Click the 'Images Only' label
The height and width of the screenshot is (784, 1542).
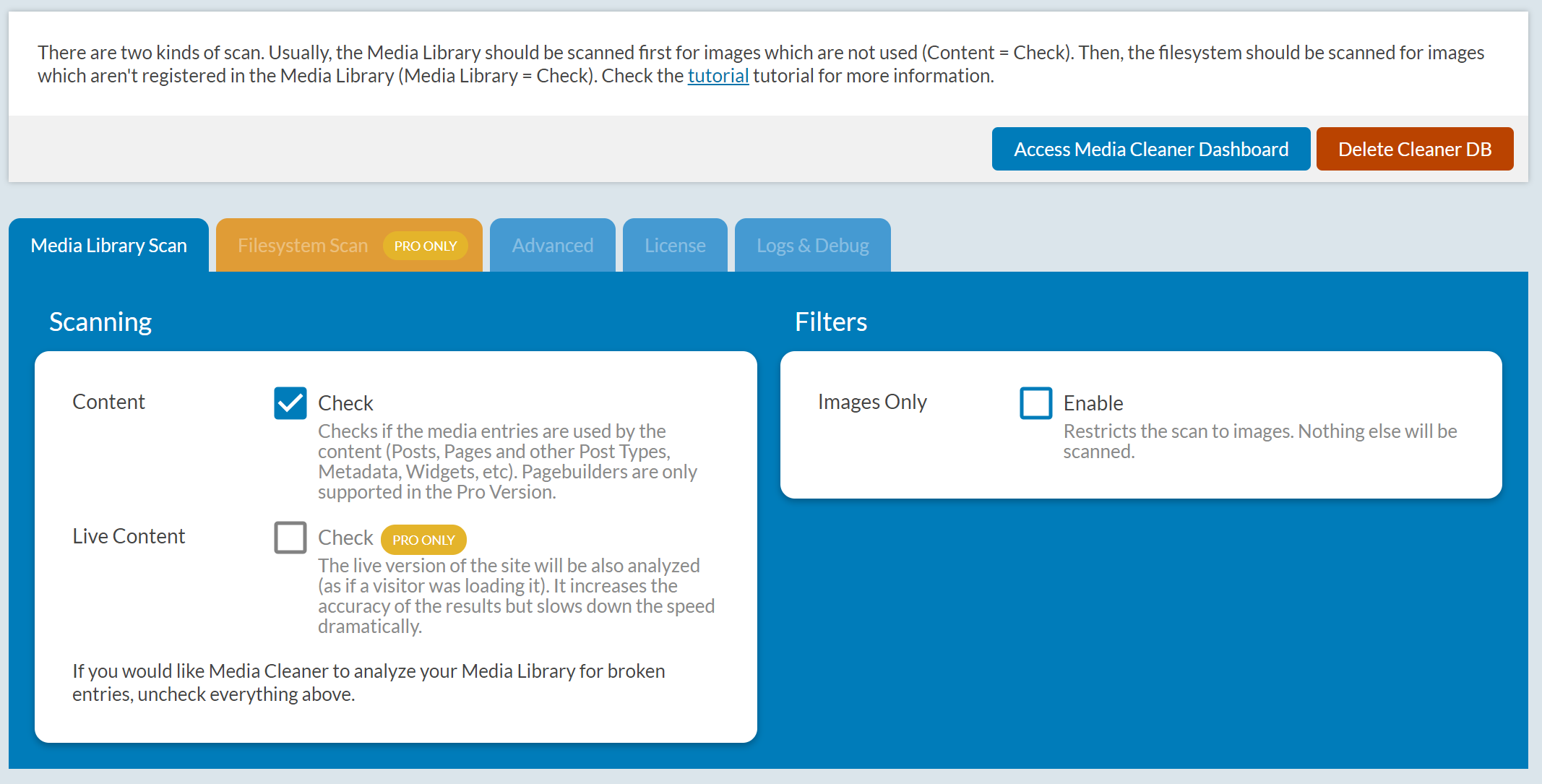point(872,402)
